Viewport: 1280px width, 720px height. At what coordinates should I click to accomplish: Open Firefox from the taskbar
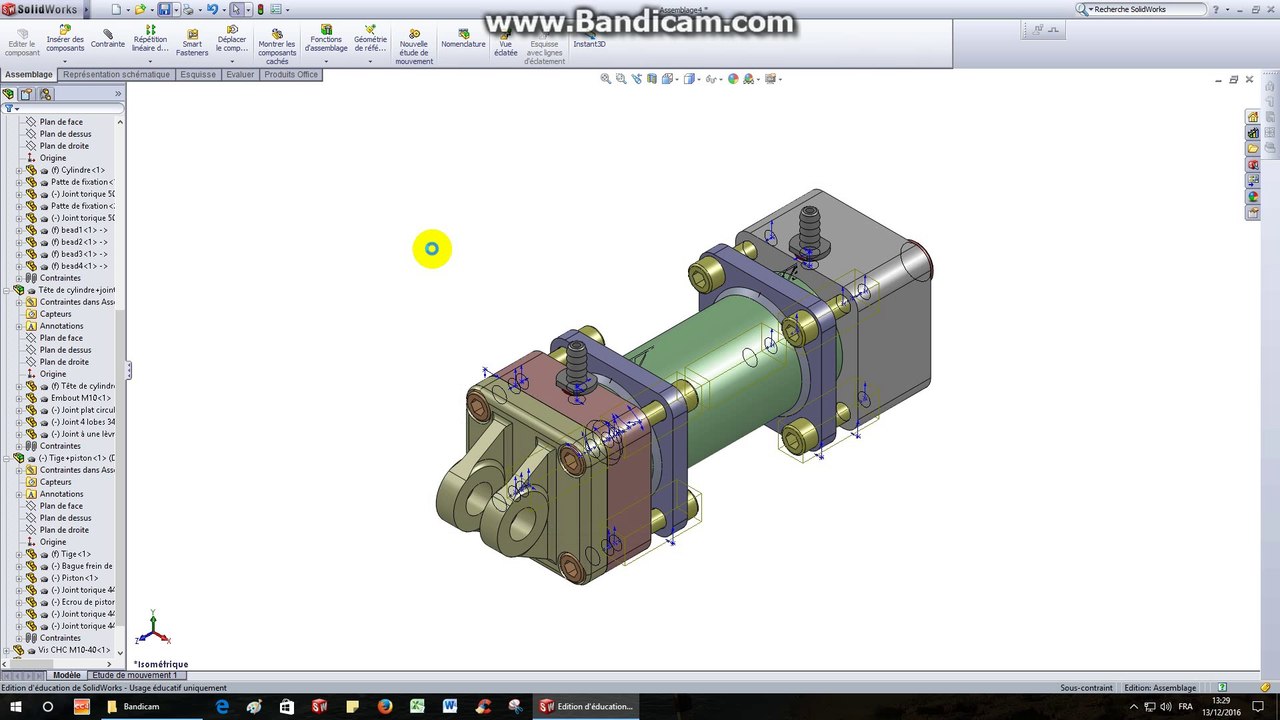pos(385,706)
